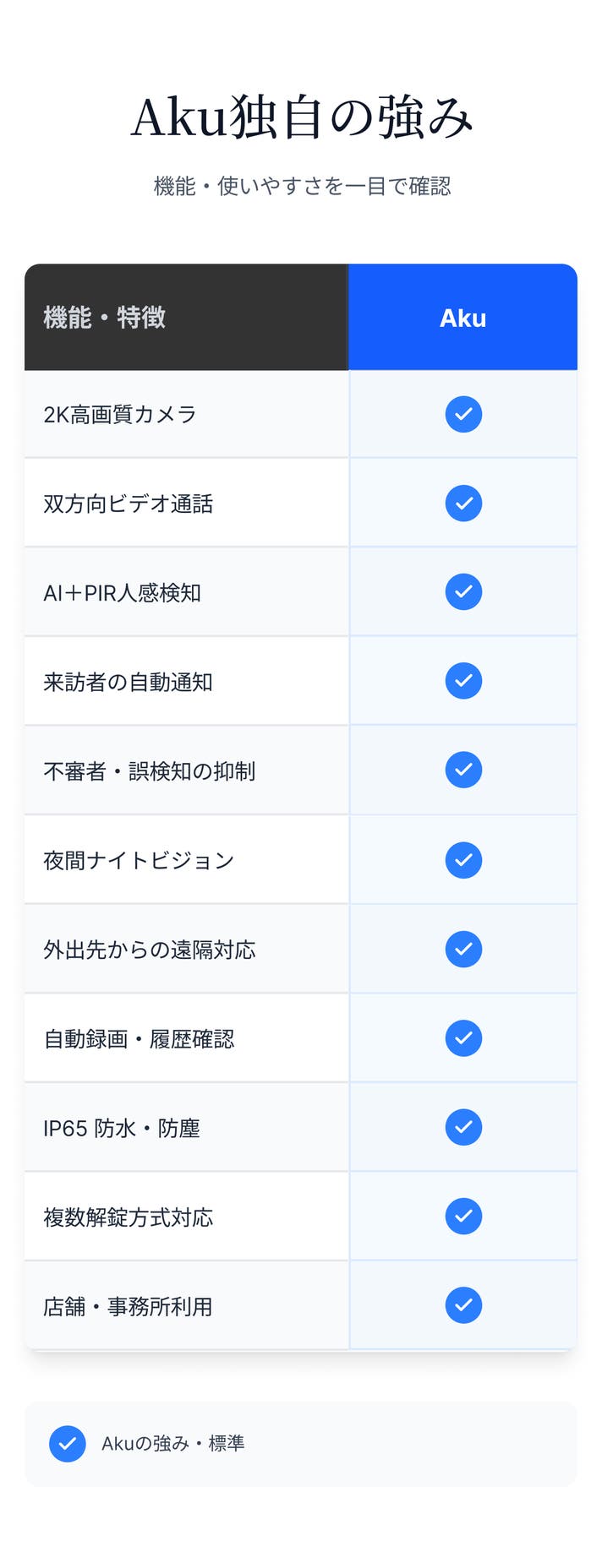
Task: Click the checkmark icon for 2K高画質カメラ
Action: 463,414
